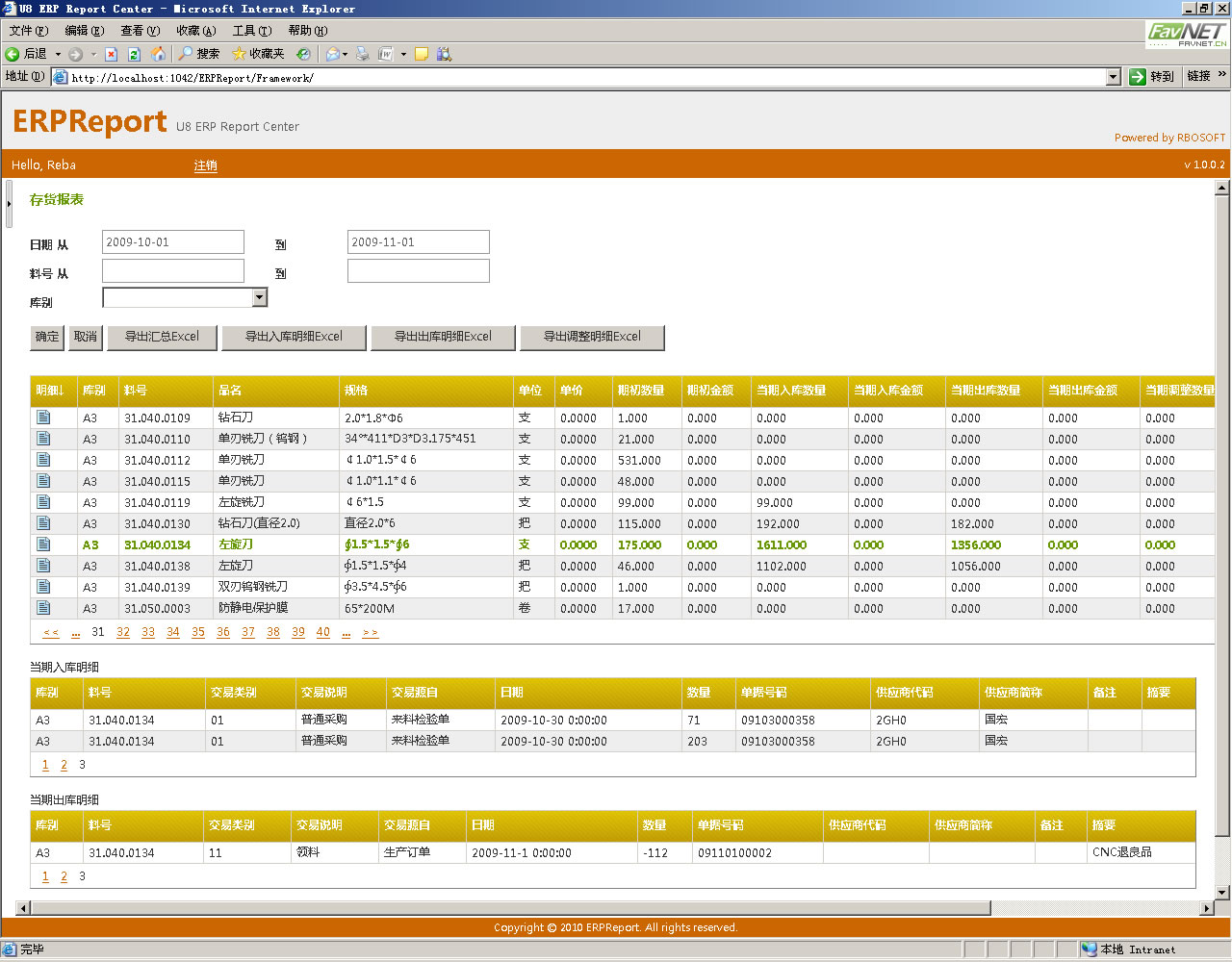Open detail icon for row 31.040.0110

point(43,439)
